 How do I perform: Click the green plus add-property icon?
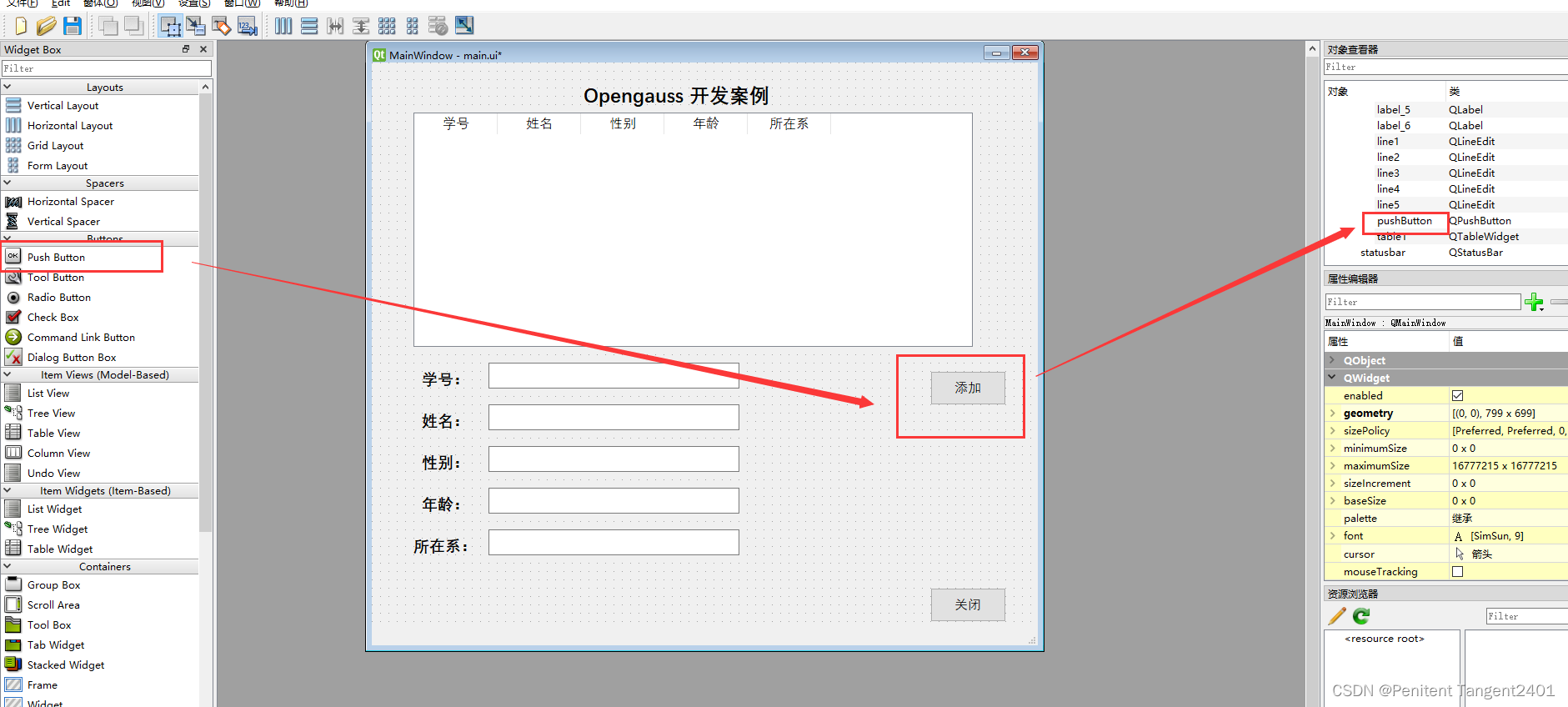(x=1534, y=302)
